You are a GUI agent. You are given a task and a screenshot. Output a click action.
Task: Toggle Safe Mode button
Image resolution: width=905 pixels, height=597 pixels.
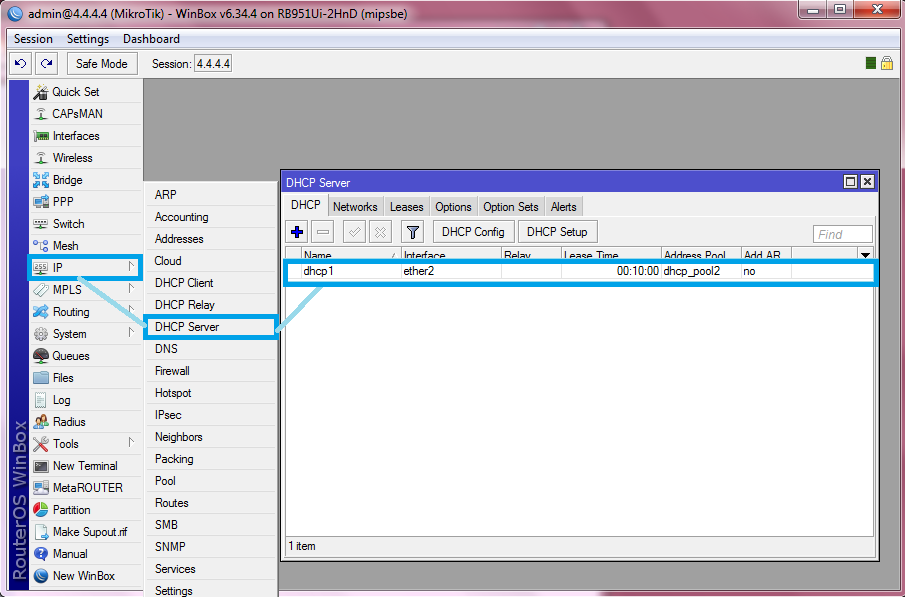pos(102,64)
